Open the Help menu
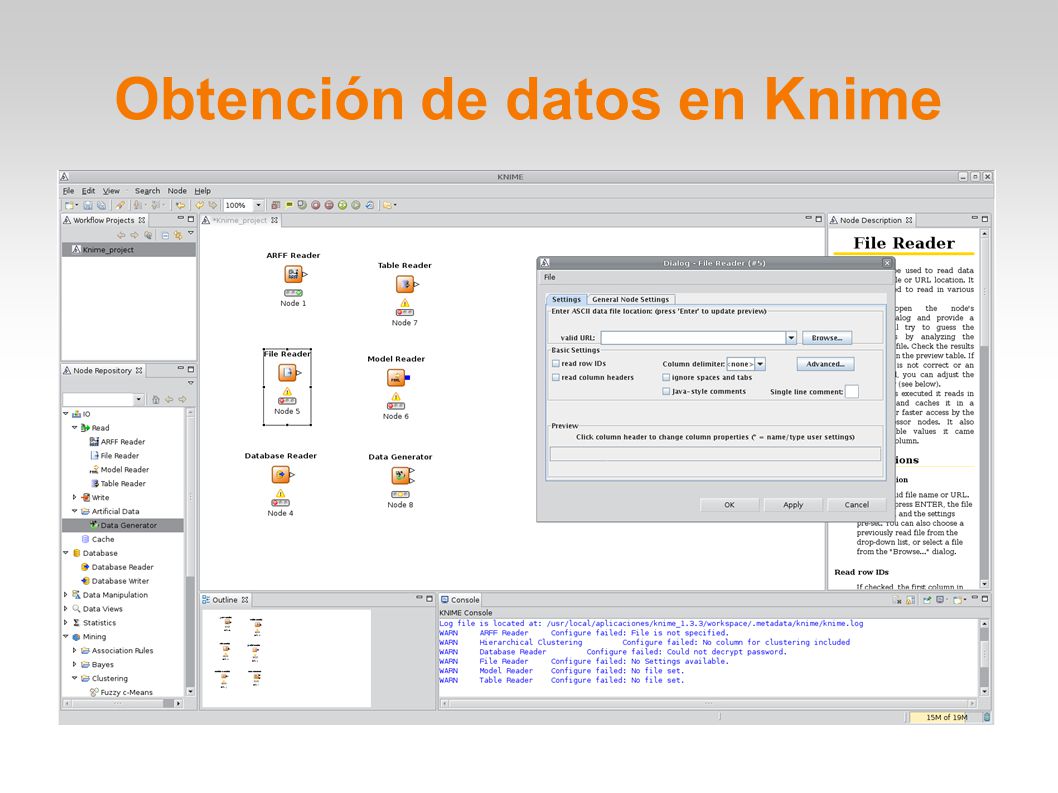Screen dimensions: 1058x793 pyautogui.click(x=202, y=191)
